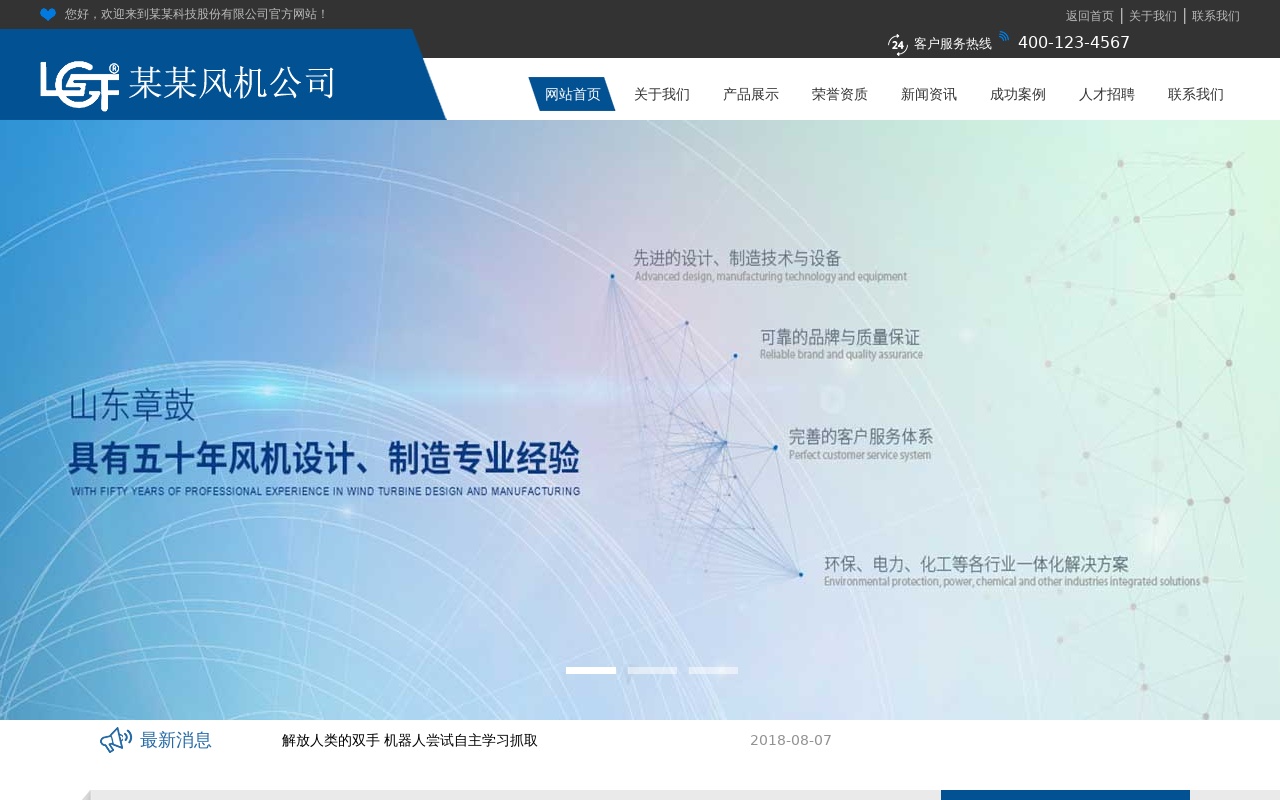This screenshot has width=1280, height=800.
Task: Click the LCSF company logo
Action: [x=80, y=86]
